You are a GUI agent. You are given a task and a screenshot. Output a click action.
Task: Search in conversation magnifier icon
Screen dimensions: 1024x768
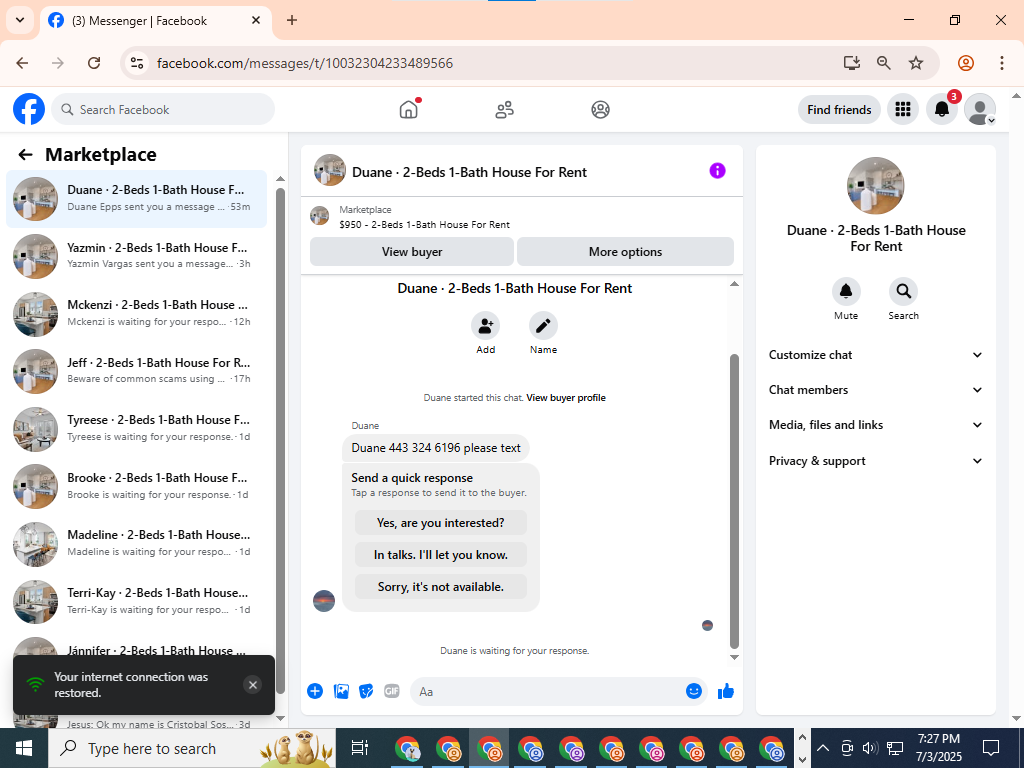pyautogui.click(x=903, y=291)
